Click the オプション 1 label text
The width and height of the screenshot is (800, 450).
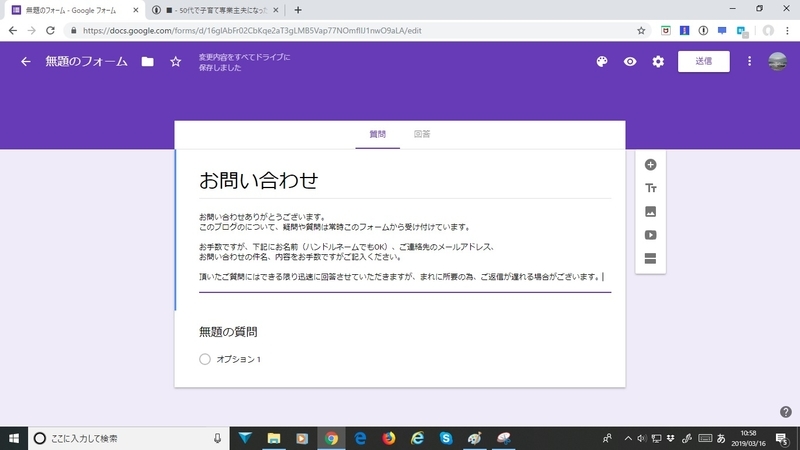[238, 359]
